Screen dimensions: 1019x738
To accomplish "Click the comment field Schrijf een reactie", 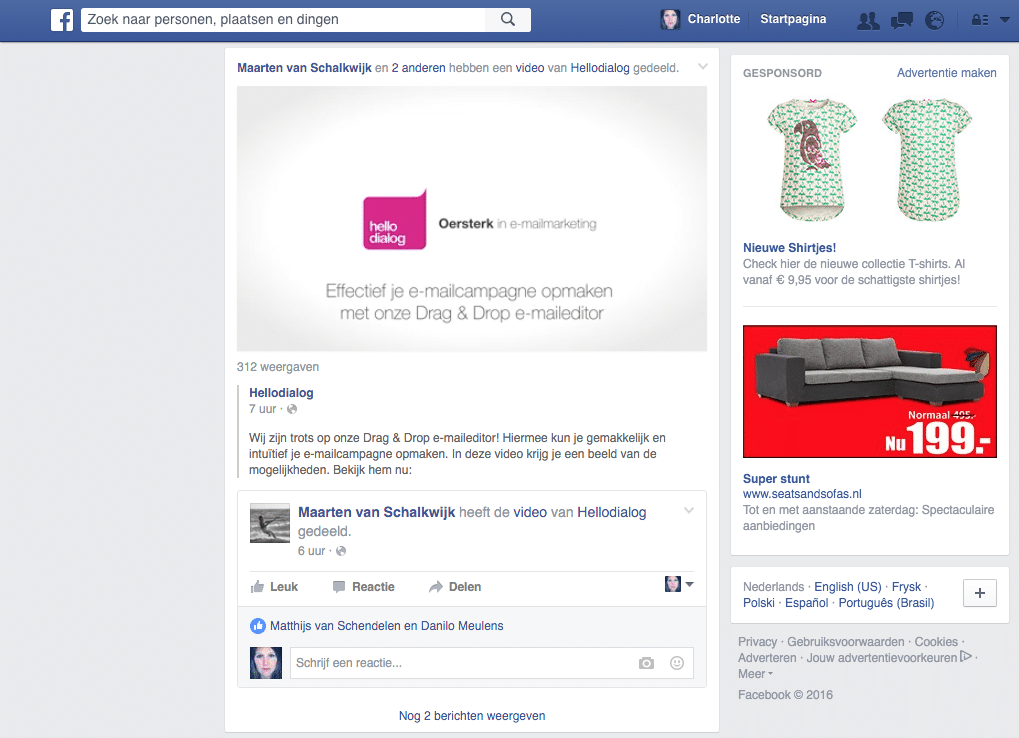I will [x=420, y=662].
